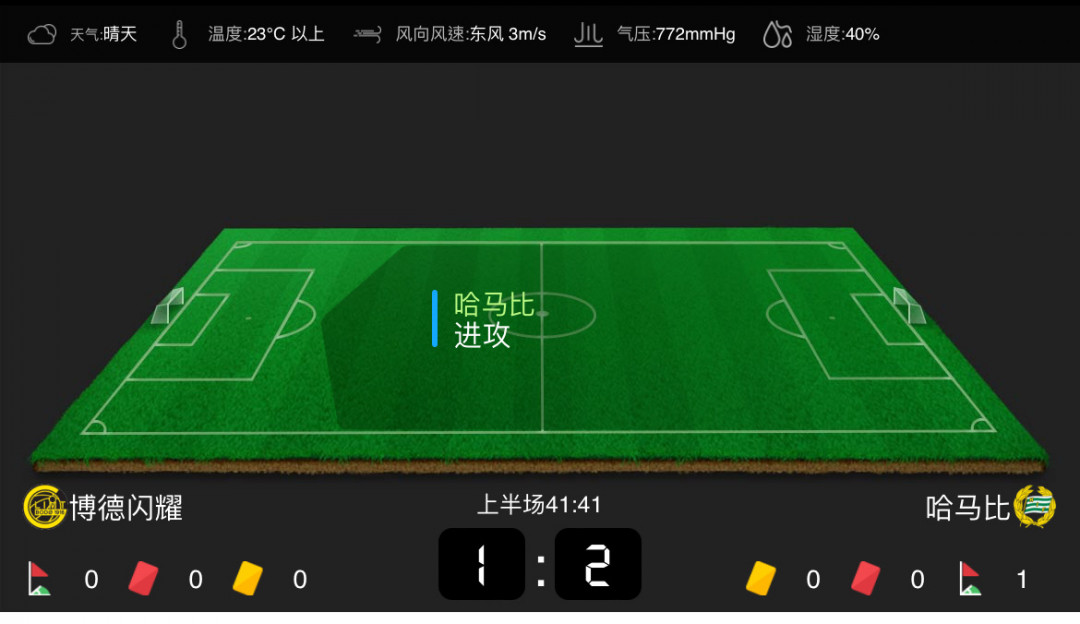Click the humidity water drops icon
Screen dimensions: 1080x624
pos(778,34)
